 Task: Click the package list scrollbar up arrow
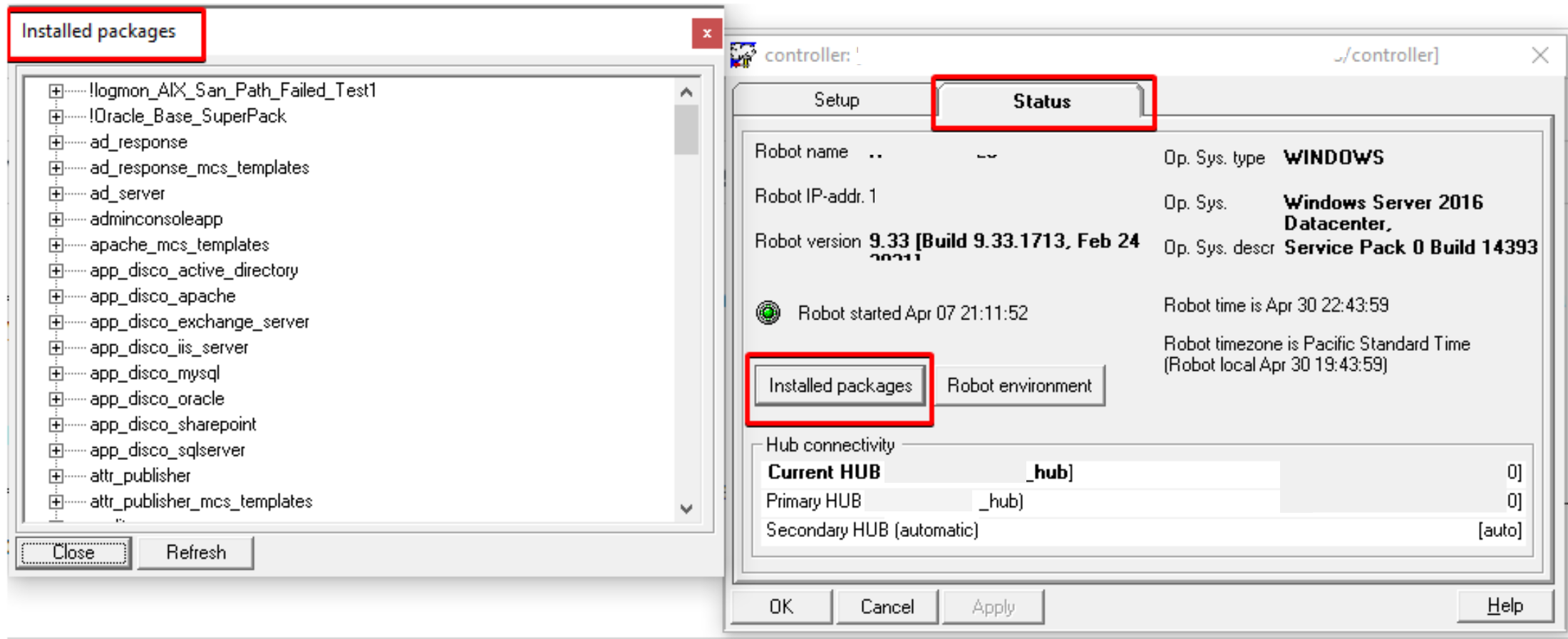coord(686,91)
